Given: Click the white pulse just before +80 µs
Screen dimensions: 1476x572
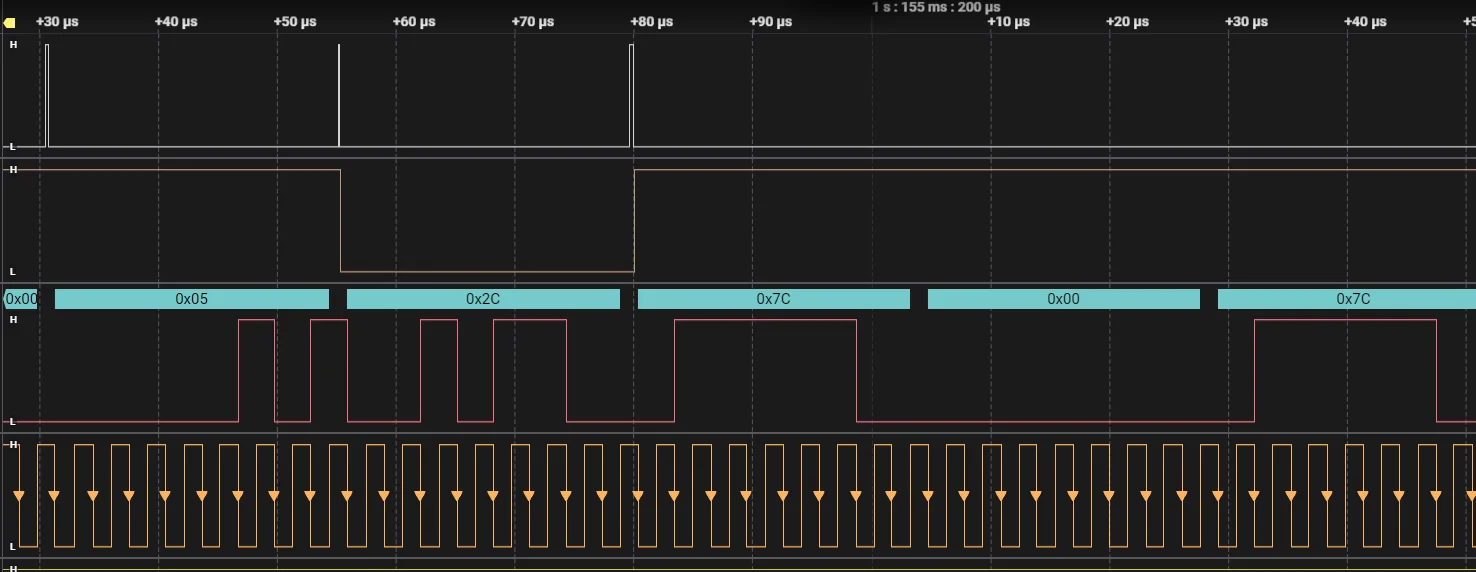Looking at the screenshot, I should pyautogui.click(x=631, y=95).
